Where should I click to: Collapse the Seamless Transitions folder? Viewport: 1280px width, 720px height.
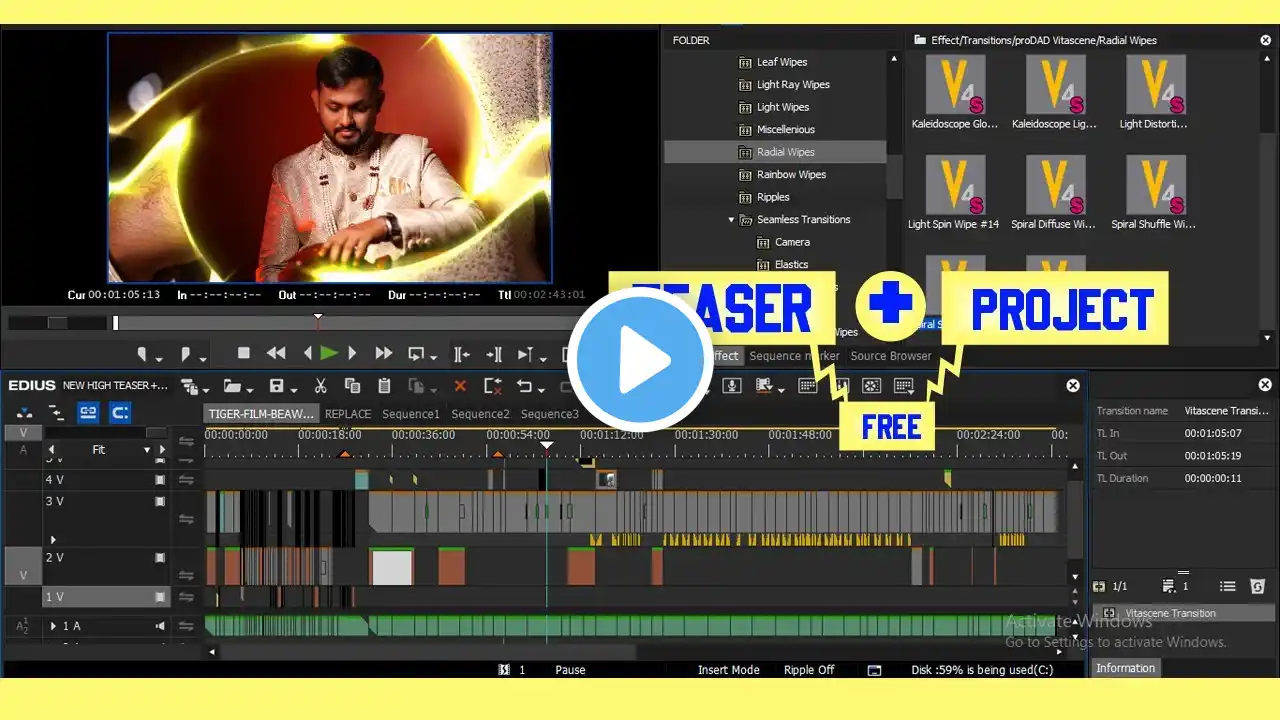click(731, 220)
